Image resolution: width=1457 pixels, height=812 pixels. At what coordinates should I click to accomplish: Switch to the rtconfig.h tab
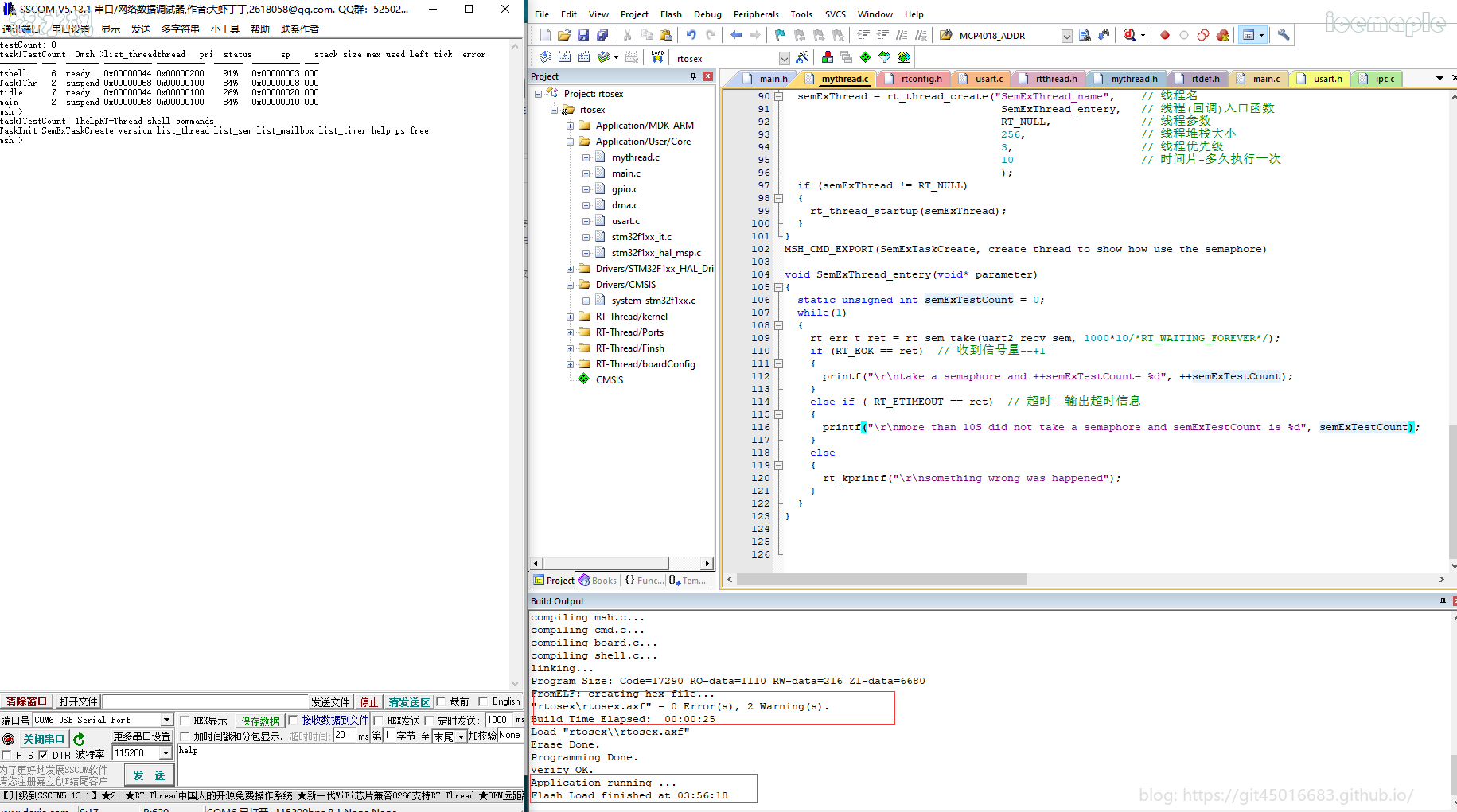point(921,79)
